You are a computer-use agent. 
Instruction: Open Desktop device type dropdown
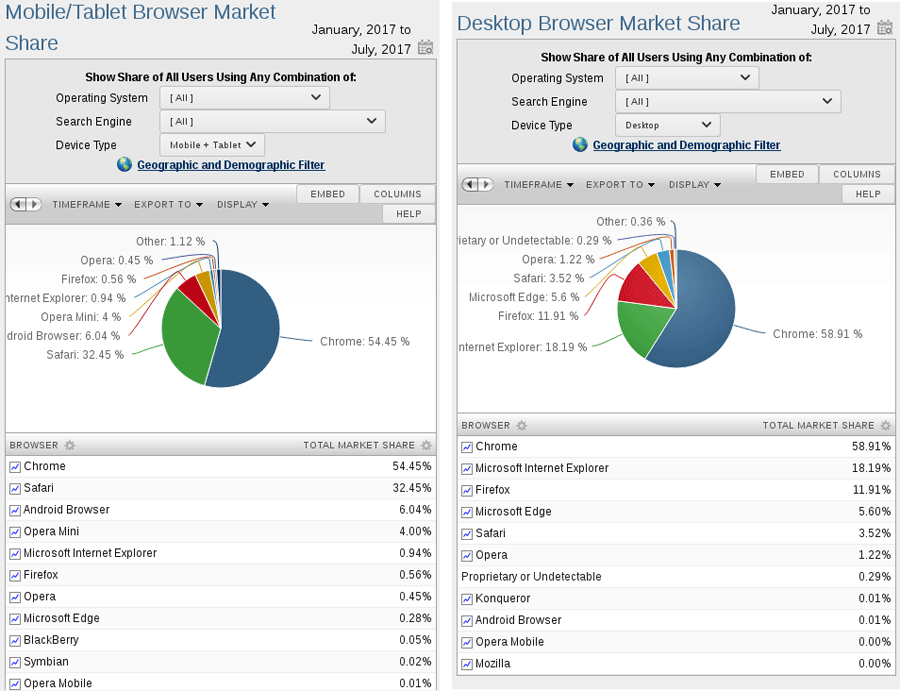click(668, 125)
